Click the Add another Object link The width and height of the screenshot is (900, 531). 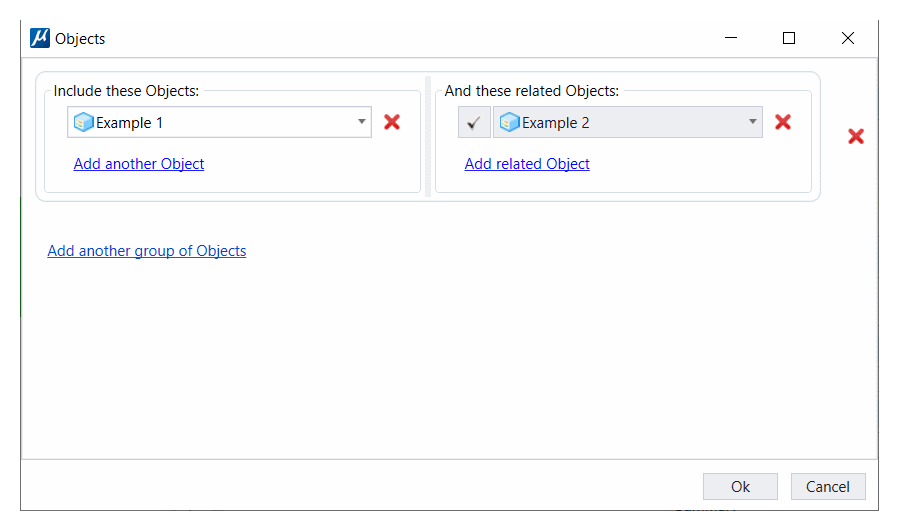[139, 164]
